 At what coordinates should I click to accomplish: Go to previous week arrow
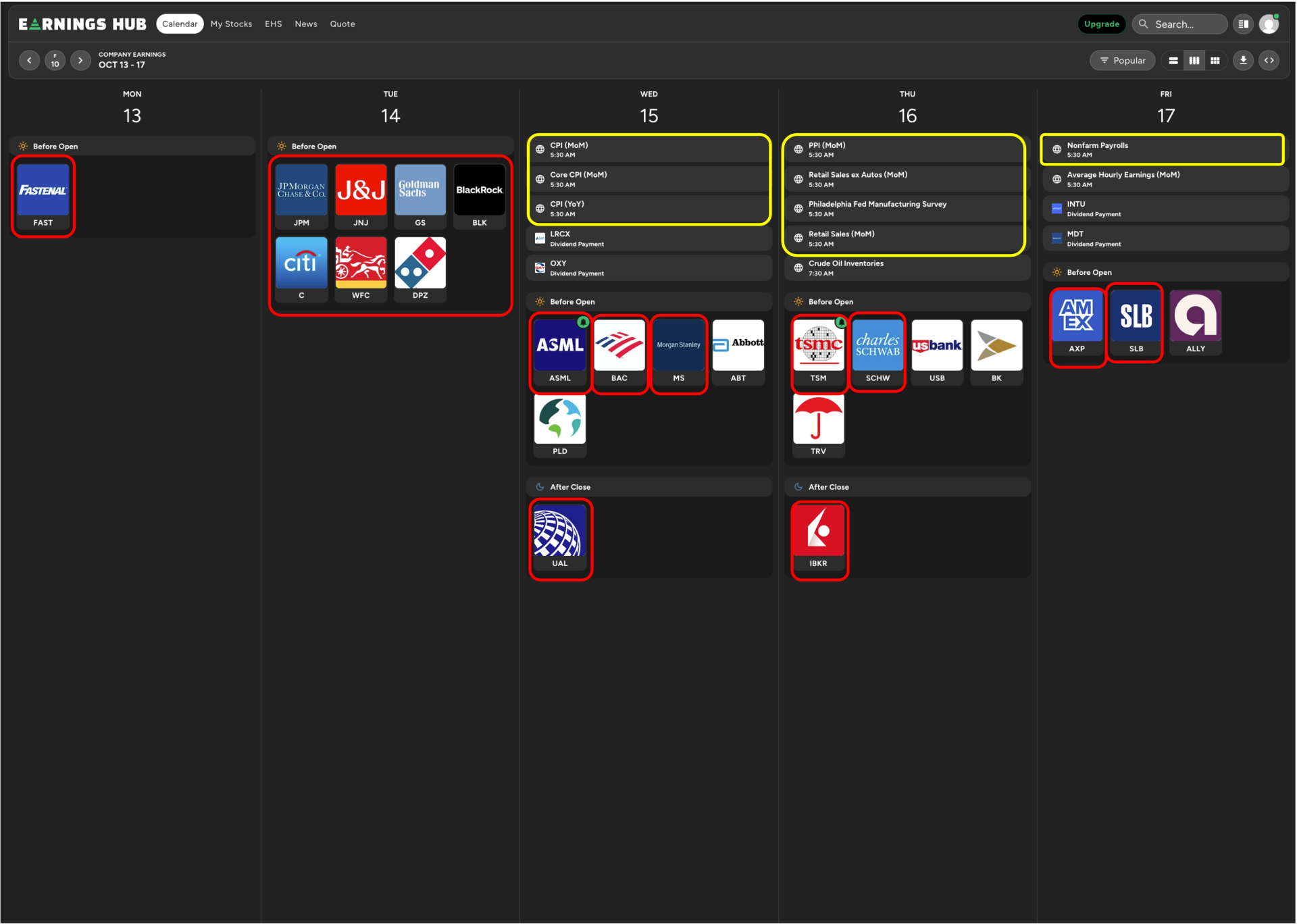click(x=29, y=61)
